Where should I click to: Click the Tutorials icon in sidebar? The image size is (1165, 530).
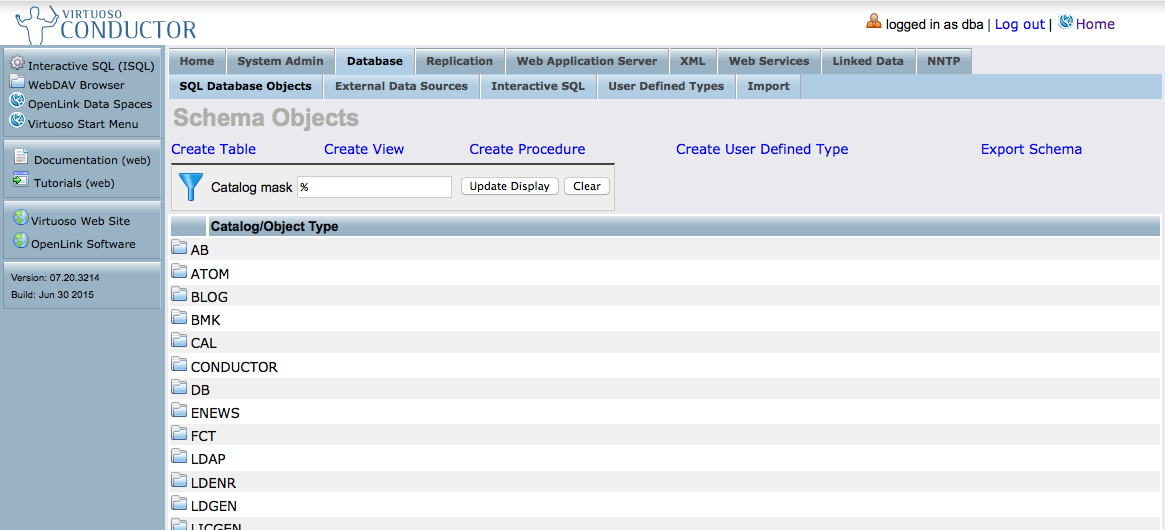pyautogui.click(x=21, y=181)
